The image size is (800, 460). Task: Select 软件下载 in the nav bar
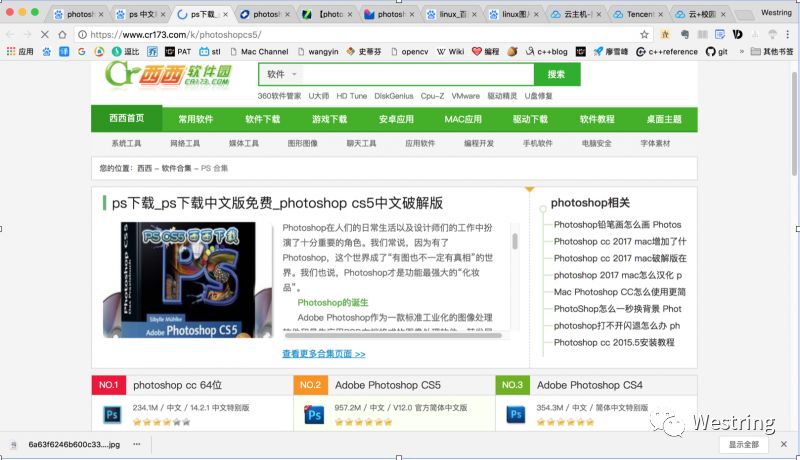point(262,119)
